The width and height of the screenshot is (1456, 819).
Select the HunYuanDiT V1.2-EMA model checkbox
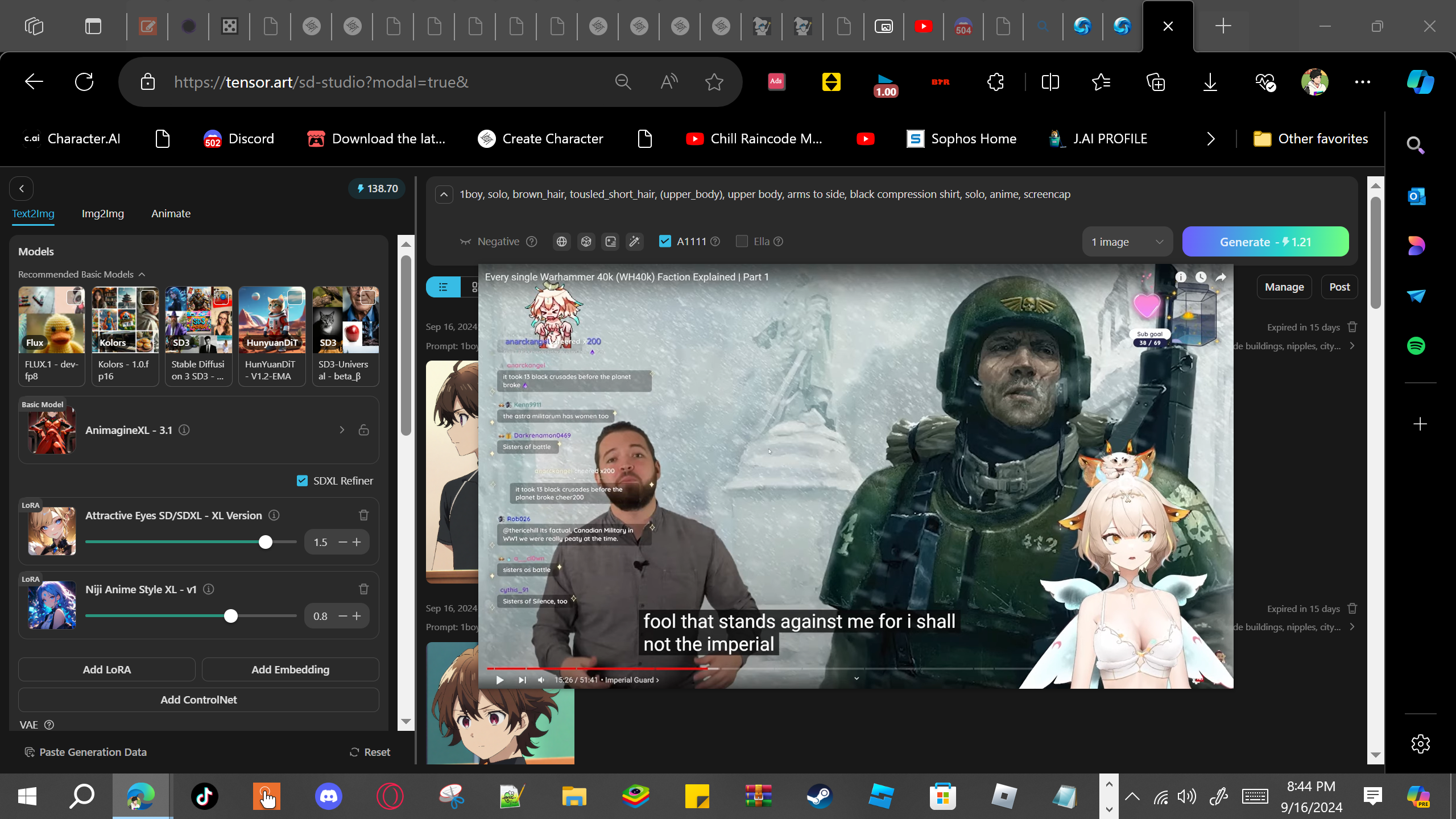coord(295,297)
